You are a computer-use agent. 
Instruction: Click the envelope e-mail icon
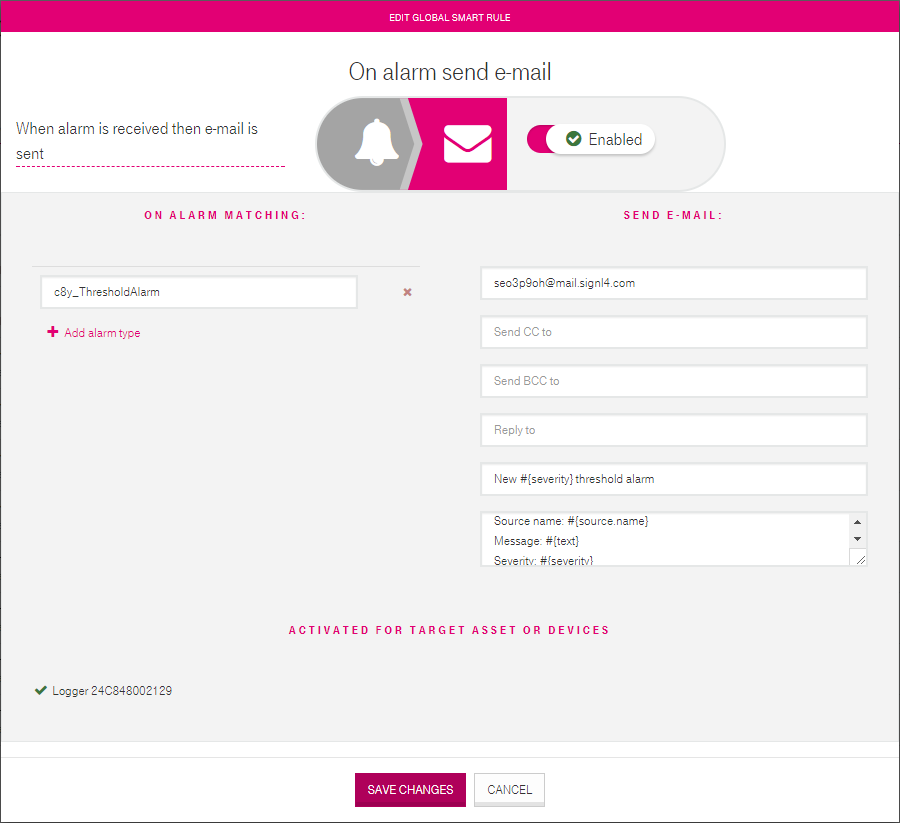coord(467,143)
